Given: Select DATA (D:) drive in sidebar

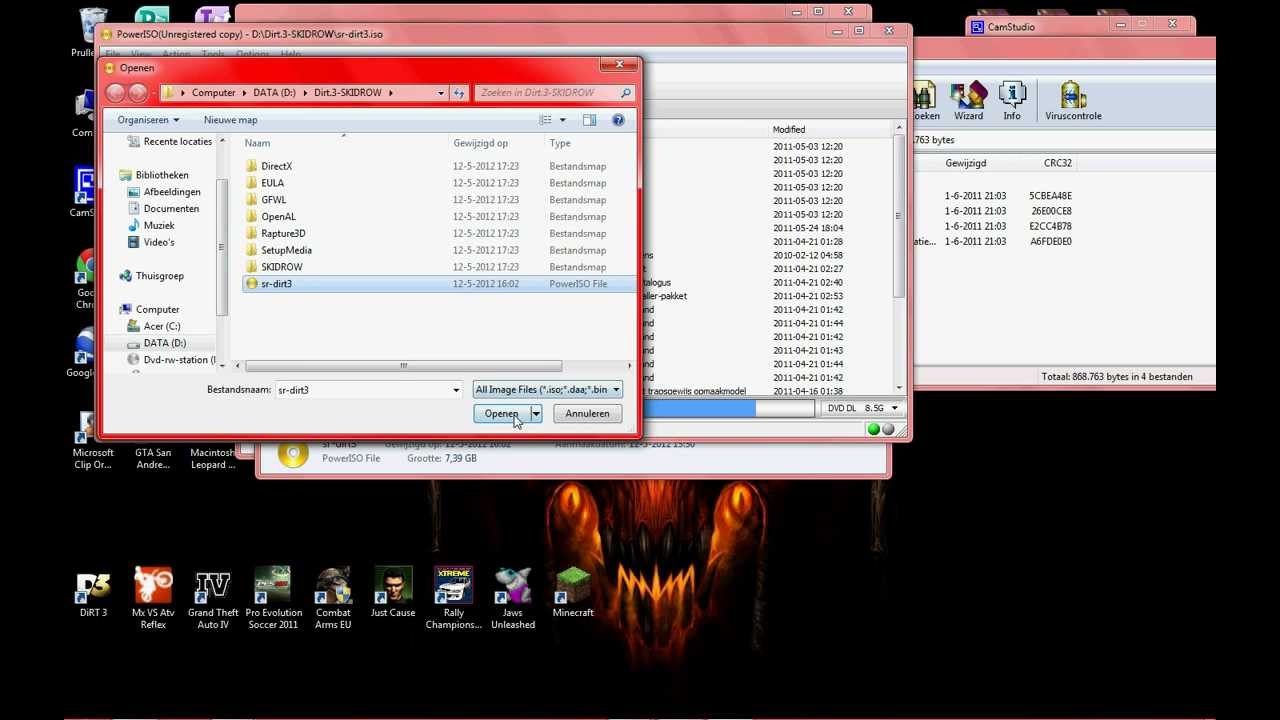Looking at the screenshot, I should [x=164, y=343].
